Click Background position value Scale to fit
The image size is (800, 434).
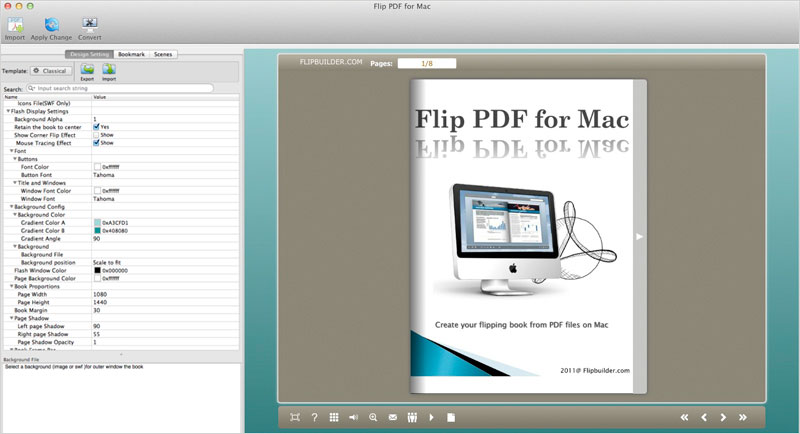[107, 262]
